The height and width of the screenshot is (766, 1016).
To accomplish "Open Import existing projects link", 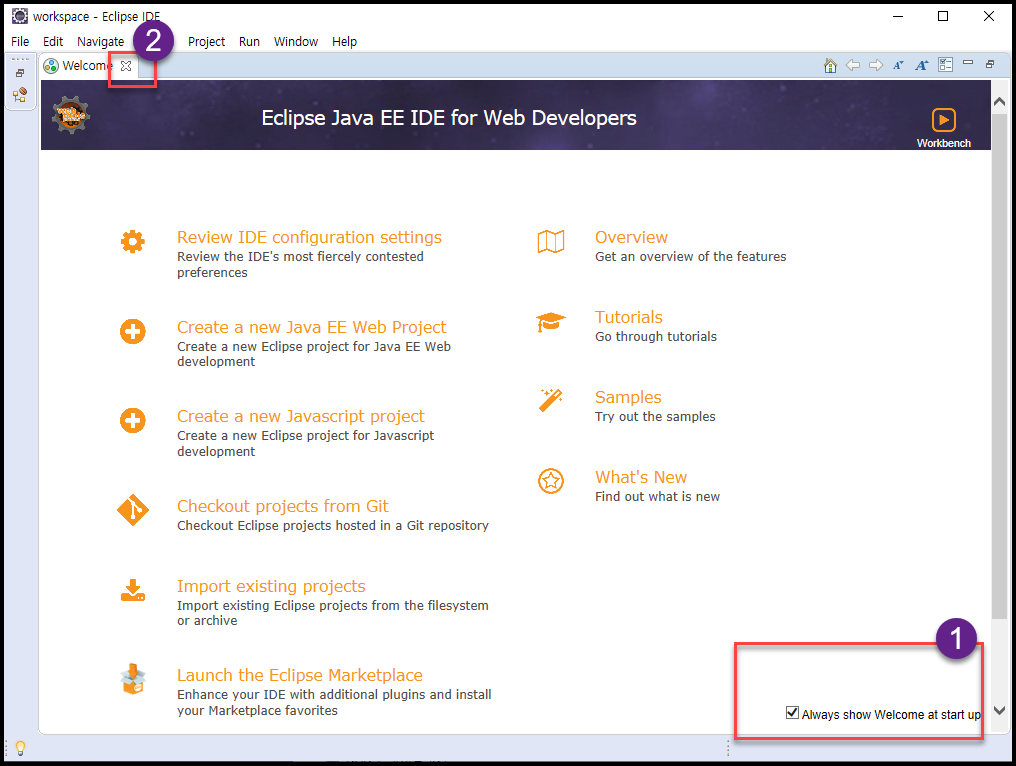I will tap(271, 586).
